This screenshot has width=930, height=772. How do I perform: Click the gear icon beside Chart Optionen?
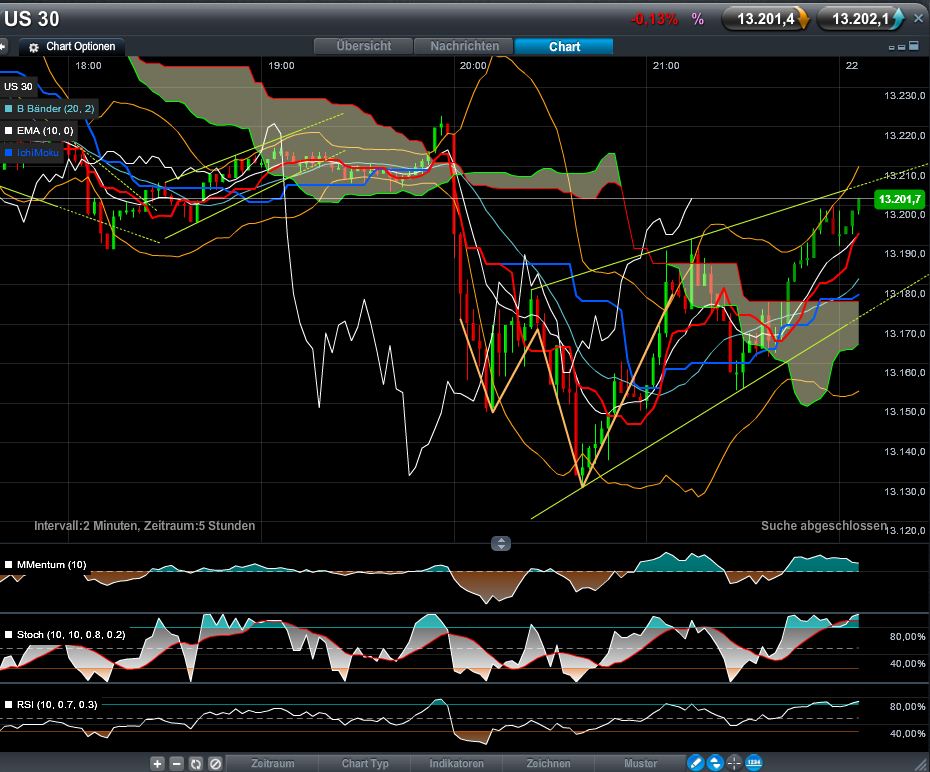point(34,47)
